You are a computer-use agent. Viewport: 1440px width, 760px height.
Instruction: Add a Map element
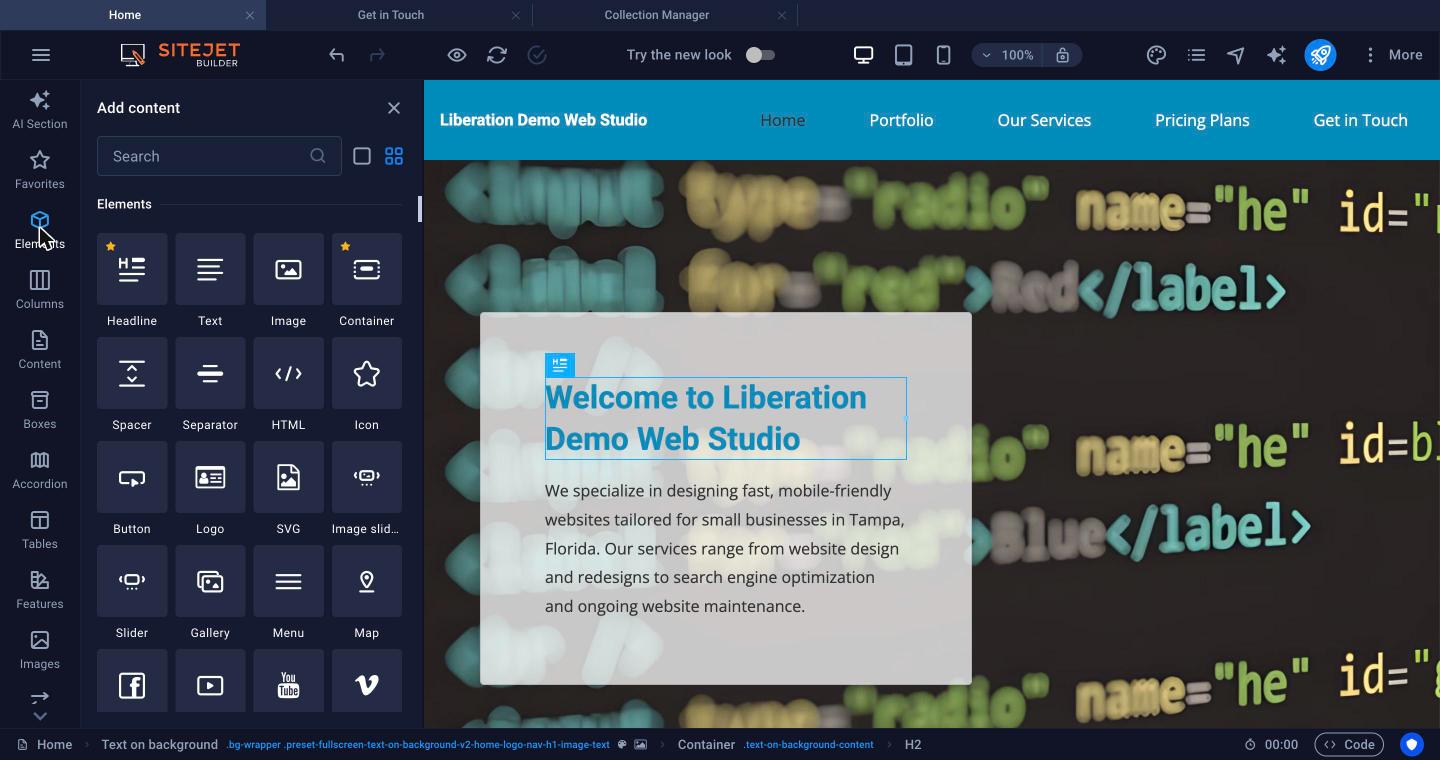coord(366,582)
